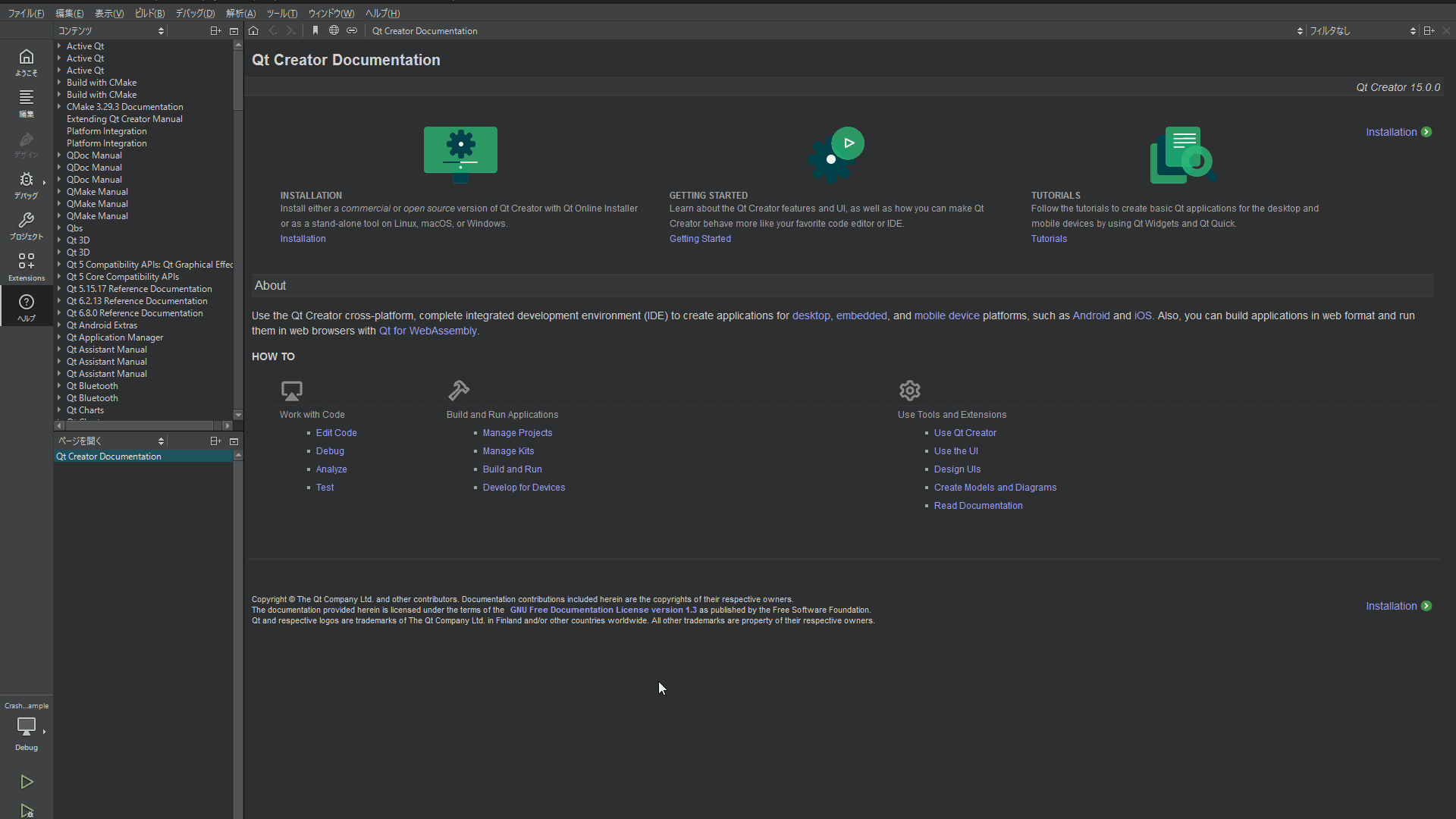Viewport: 1456px width, 819px height.
Task: Open the コンテンツ sidebar view dropdown
Action: 111,31
